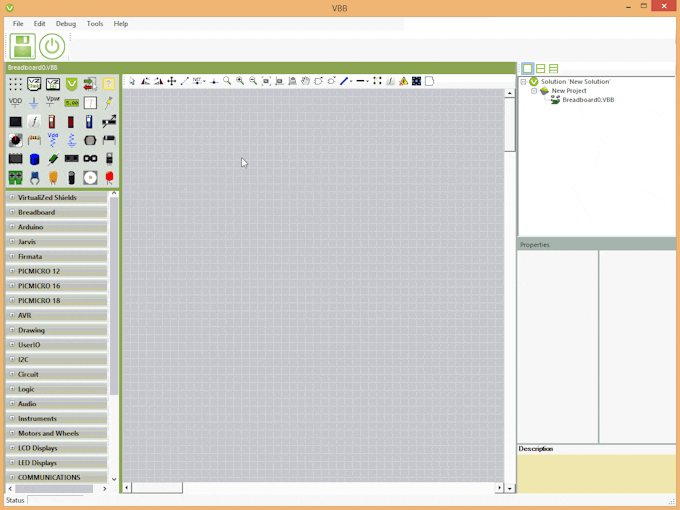
Task: Switch to single pane layout view
Action: point(527,69)
